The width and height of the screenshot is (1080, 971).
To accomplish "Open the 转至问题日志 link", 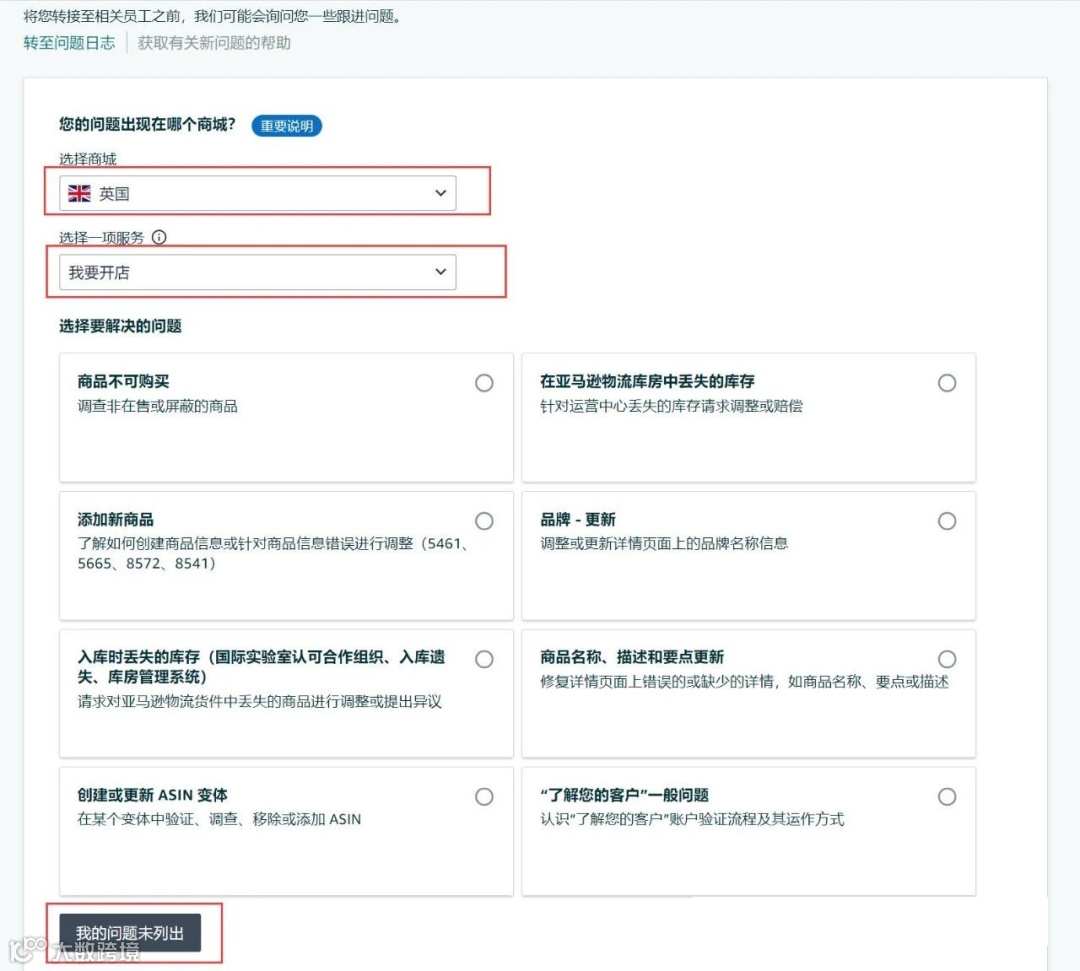I will pos(70,43).
